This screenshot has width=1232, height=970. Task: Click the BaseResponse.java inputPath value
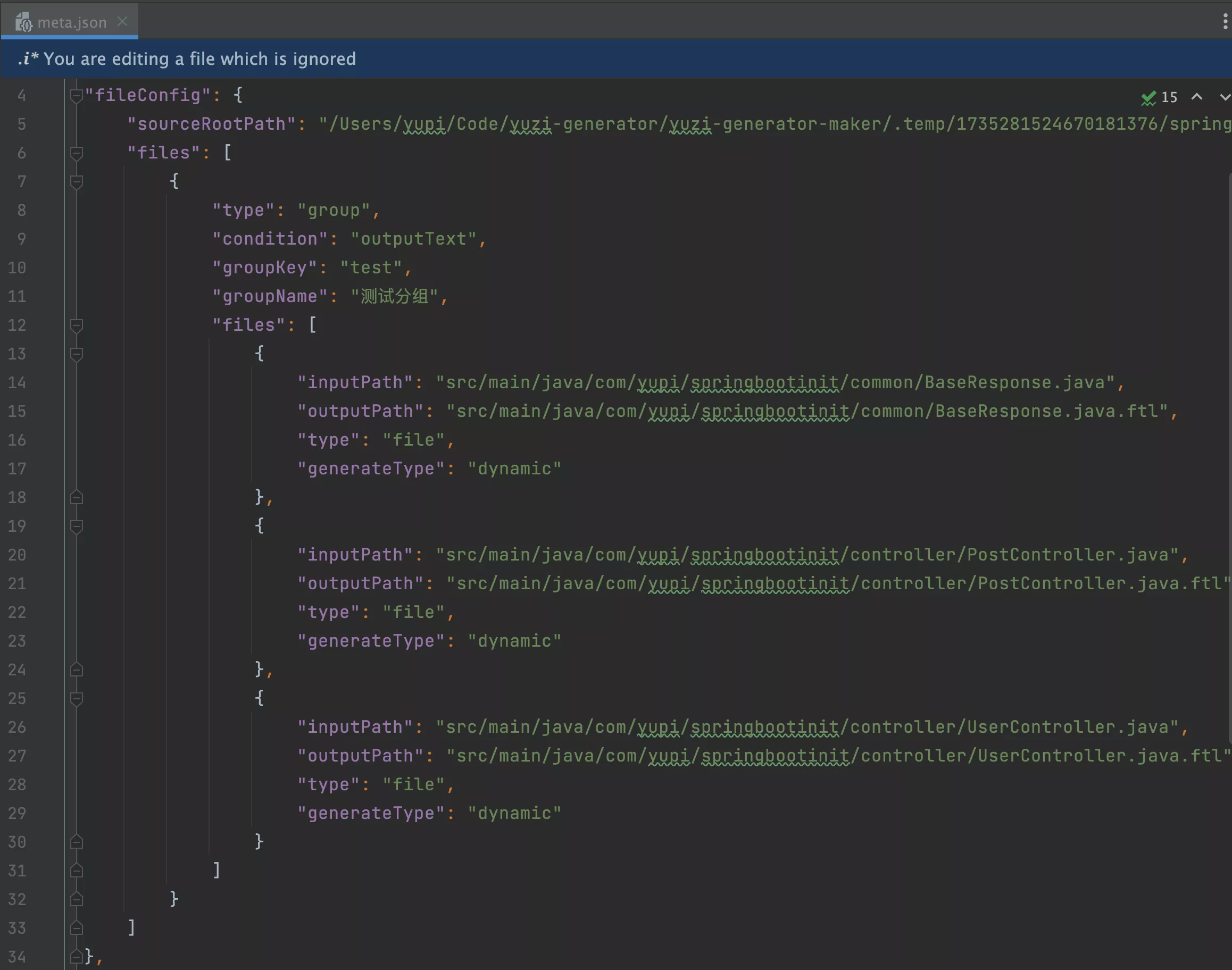point(776,383)
